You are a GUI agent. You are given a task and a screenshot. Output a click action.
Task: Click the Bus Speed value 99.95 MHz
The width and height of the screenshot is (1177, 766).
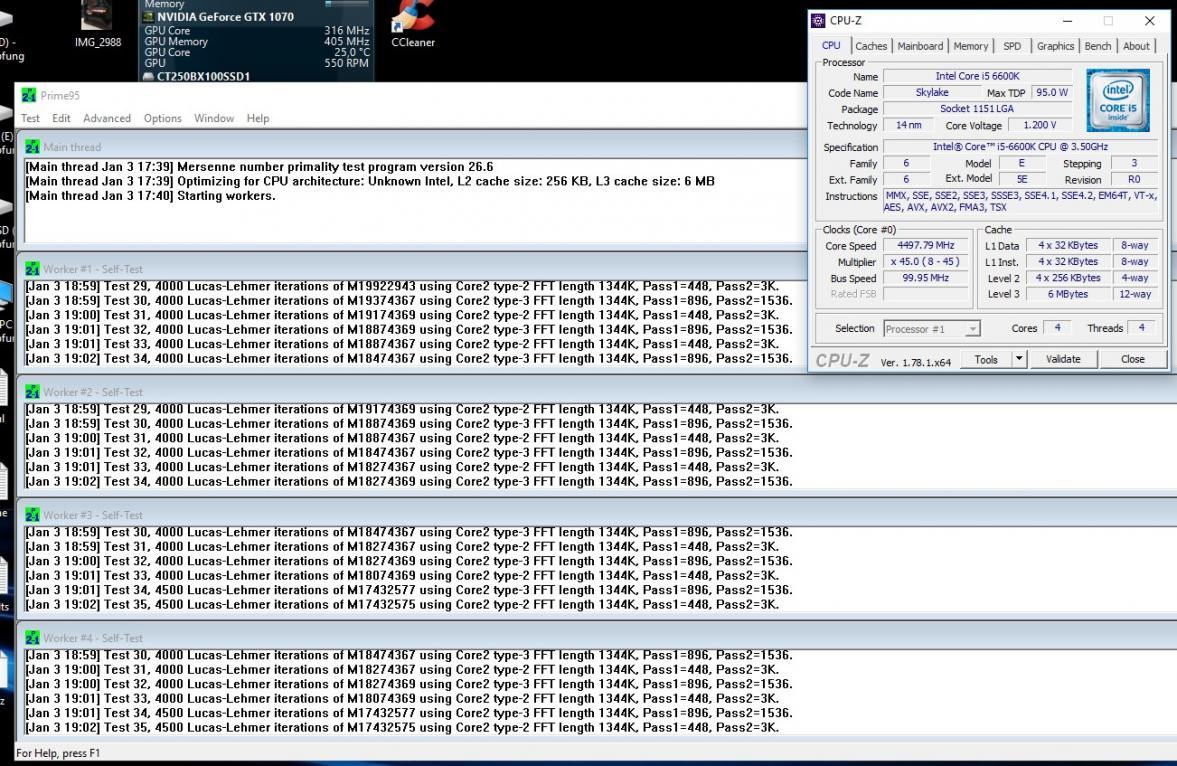pos(926,278)
